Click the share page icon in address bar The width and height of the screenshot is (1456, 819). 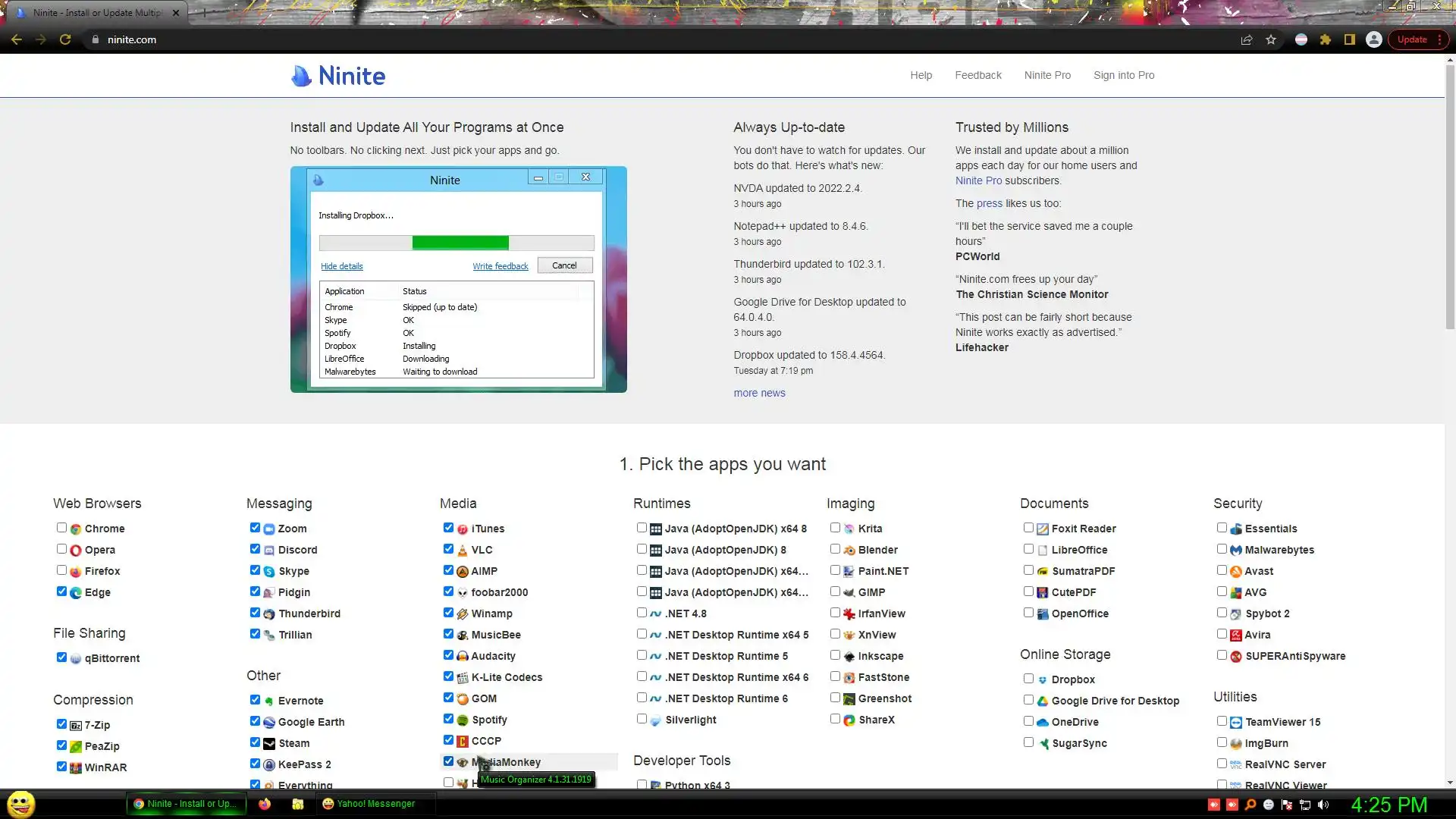(x=1246, y=39)
